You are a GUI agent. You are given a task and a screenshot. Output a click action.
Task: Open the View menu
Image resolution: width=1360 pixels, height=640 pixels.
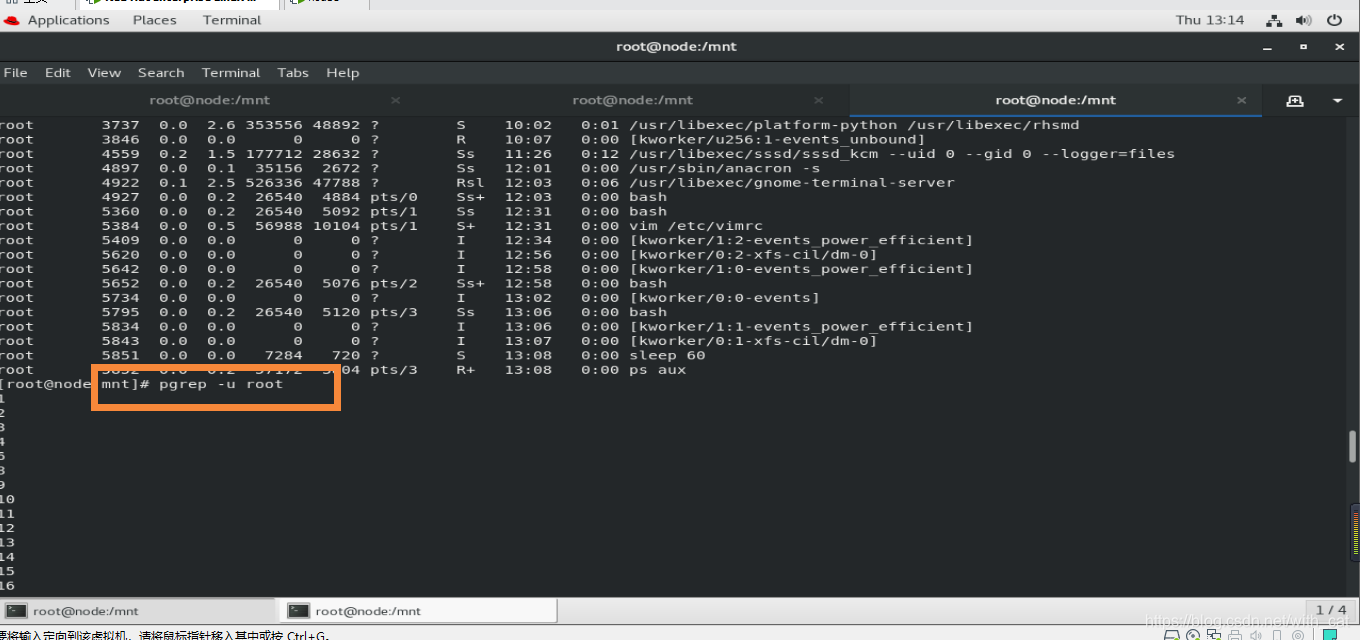click(x=104, y=73)
